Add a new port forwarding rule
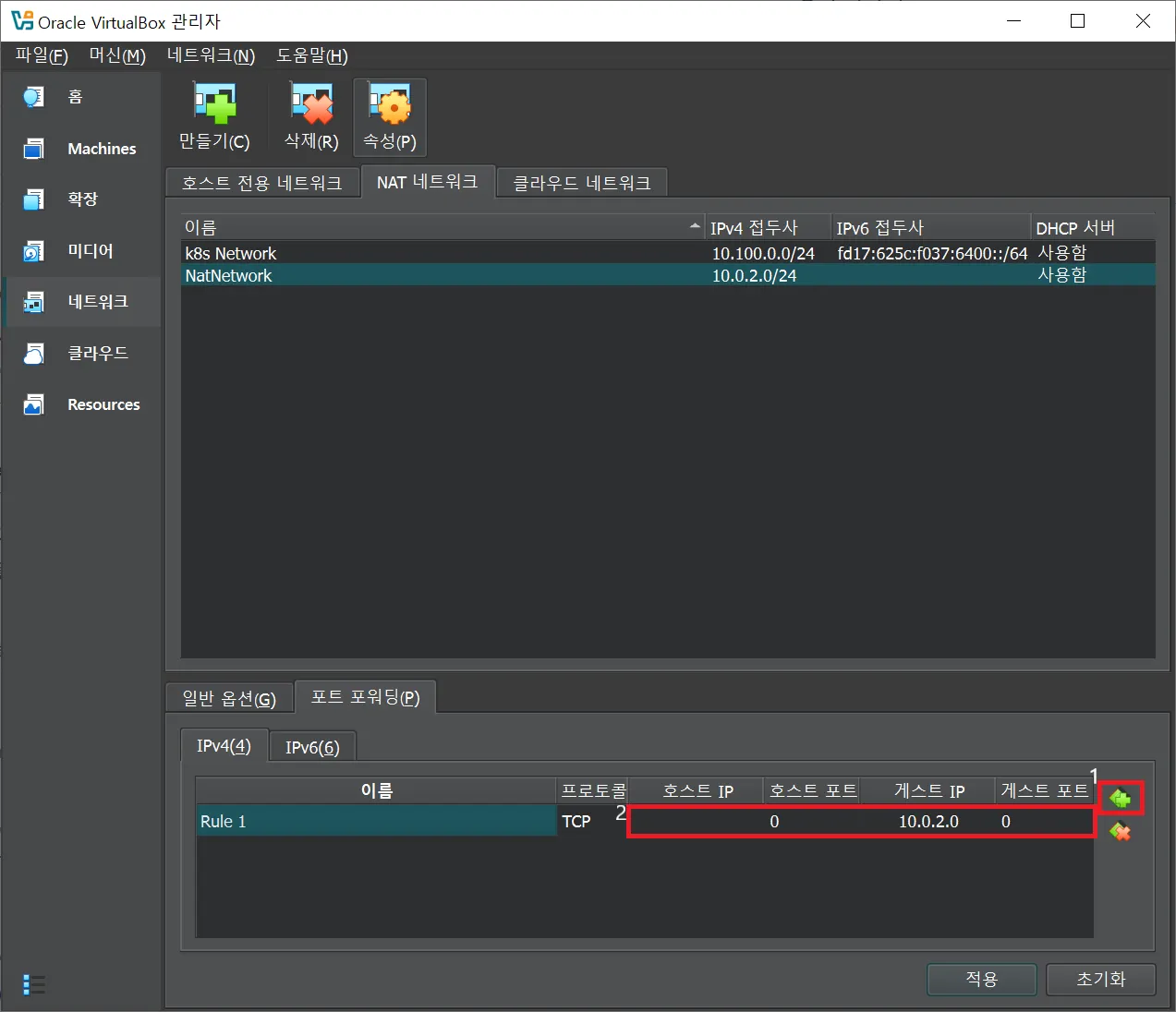This screenshot has width=1176, height=1012. tap(1121, 798)
